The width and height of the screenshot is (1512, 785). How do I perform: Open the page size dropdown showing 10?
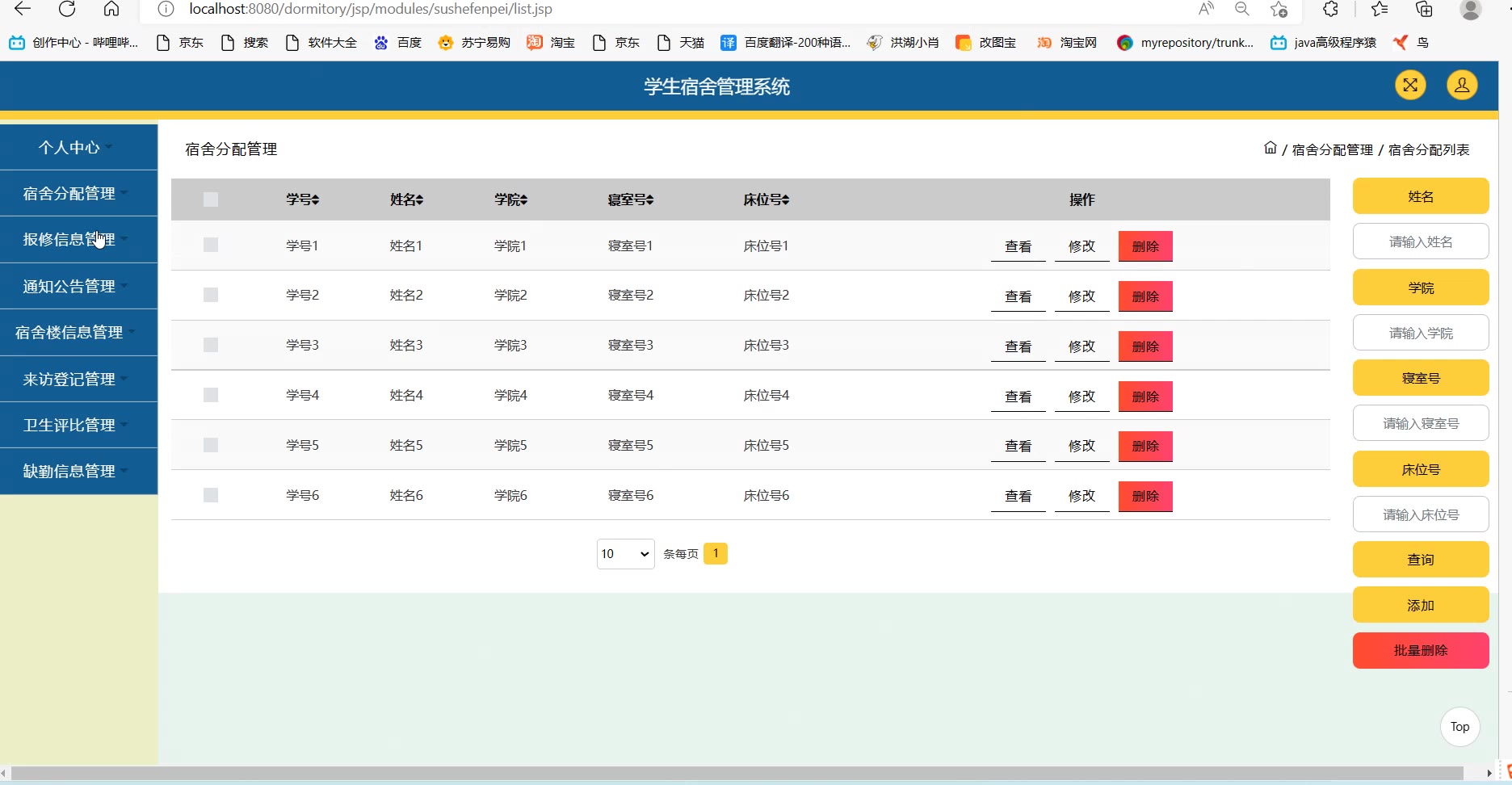(x=625, y=554)
